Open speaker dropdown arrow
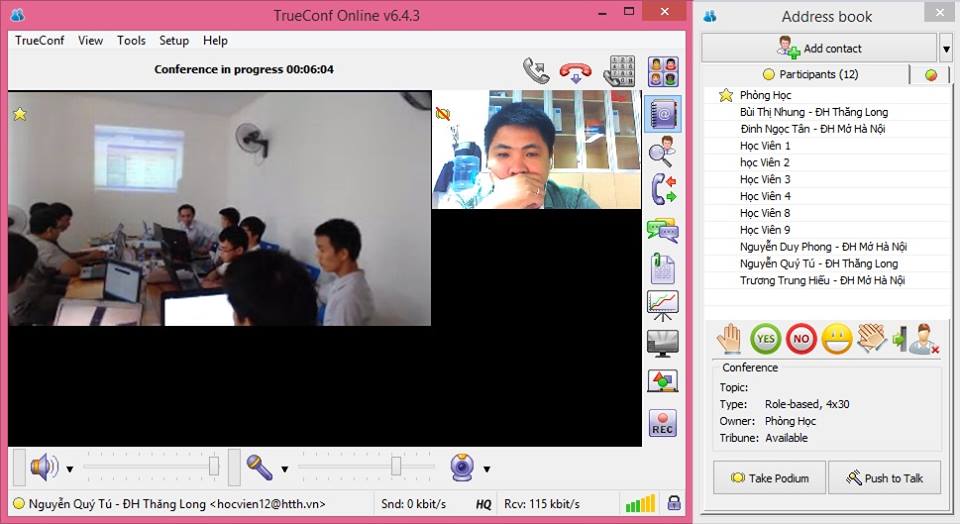 tap(70, 470)
